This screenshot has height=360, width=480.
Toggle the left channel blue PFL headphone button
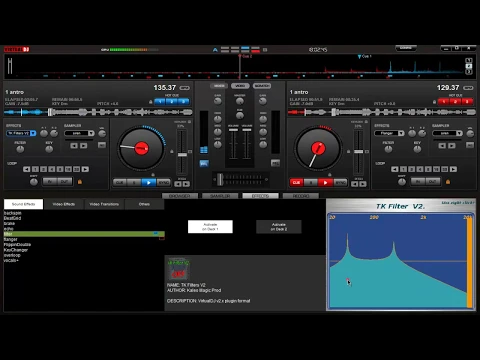click(204, 163)
